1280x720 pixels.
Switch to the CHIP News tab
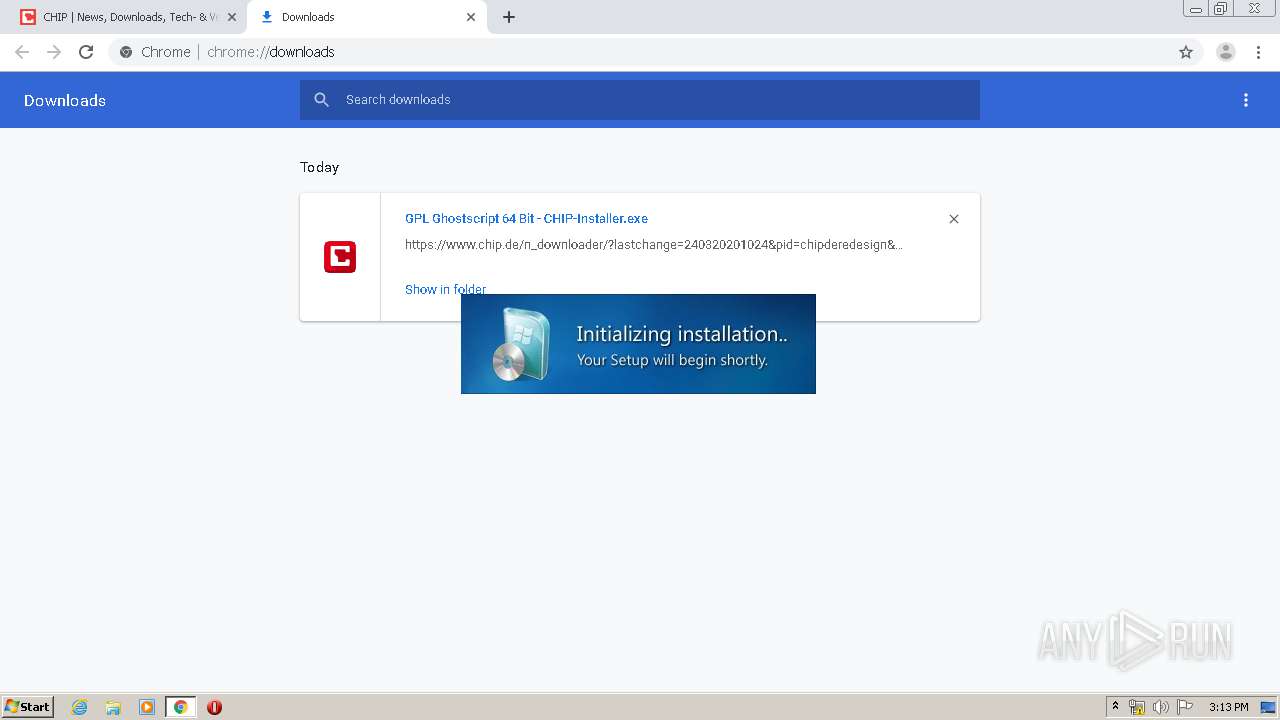tap(128, 17)
